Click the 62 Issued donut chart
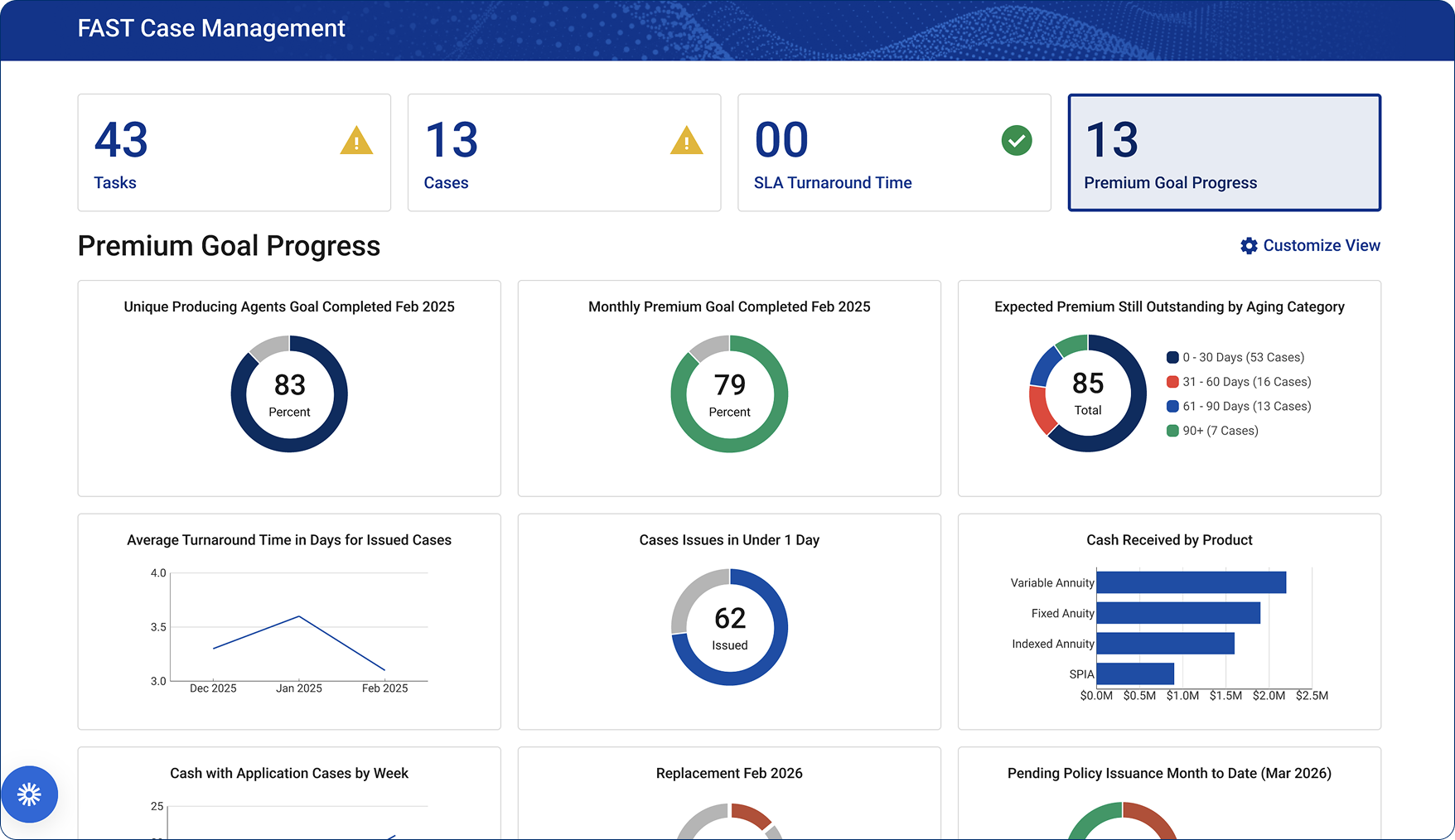 (x=729, y=627)
